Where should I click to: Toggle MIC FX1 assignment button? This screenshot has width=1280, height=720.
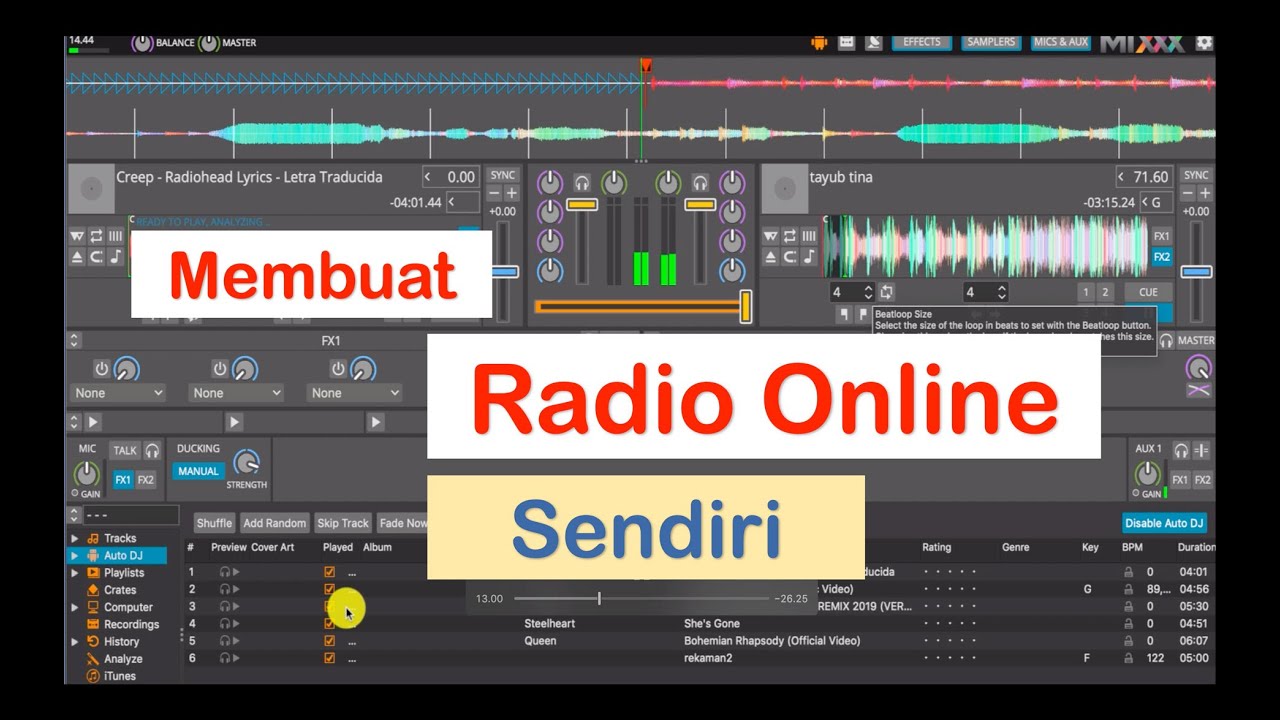[123, 480]
